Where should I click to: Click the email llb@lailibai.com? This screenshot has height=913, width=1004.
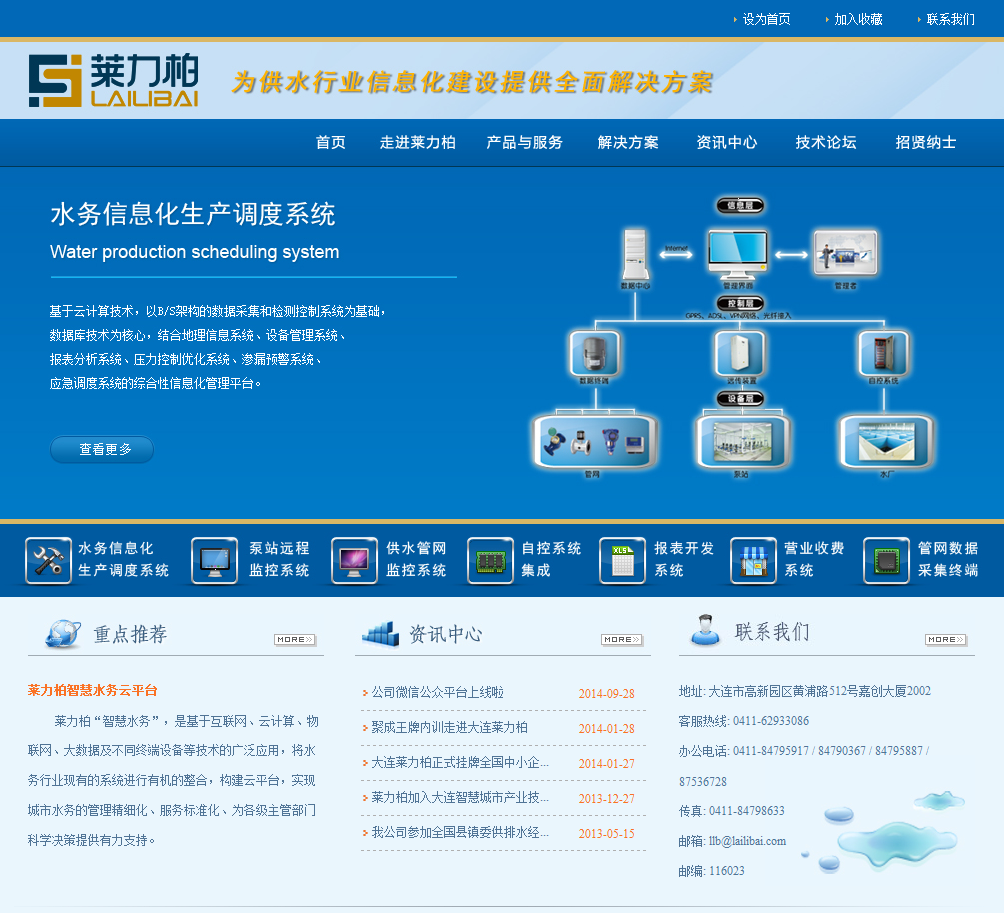[747, 841]
